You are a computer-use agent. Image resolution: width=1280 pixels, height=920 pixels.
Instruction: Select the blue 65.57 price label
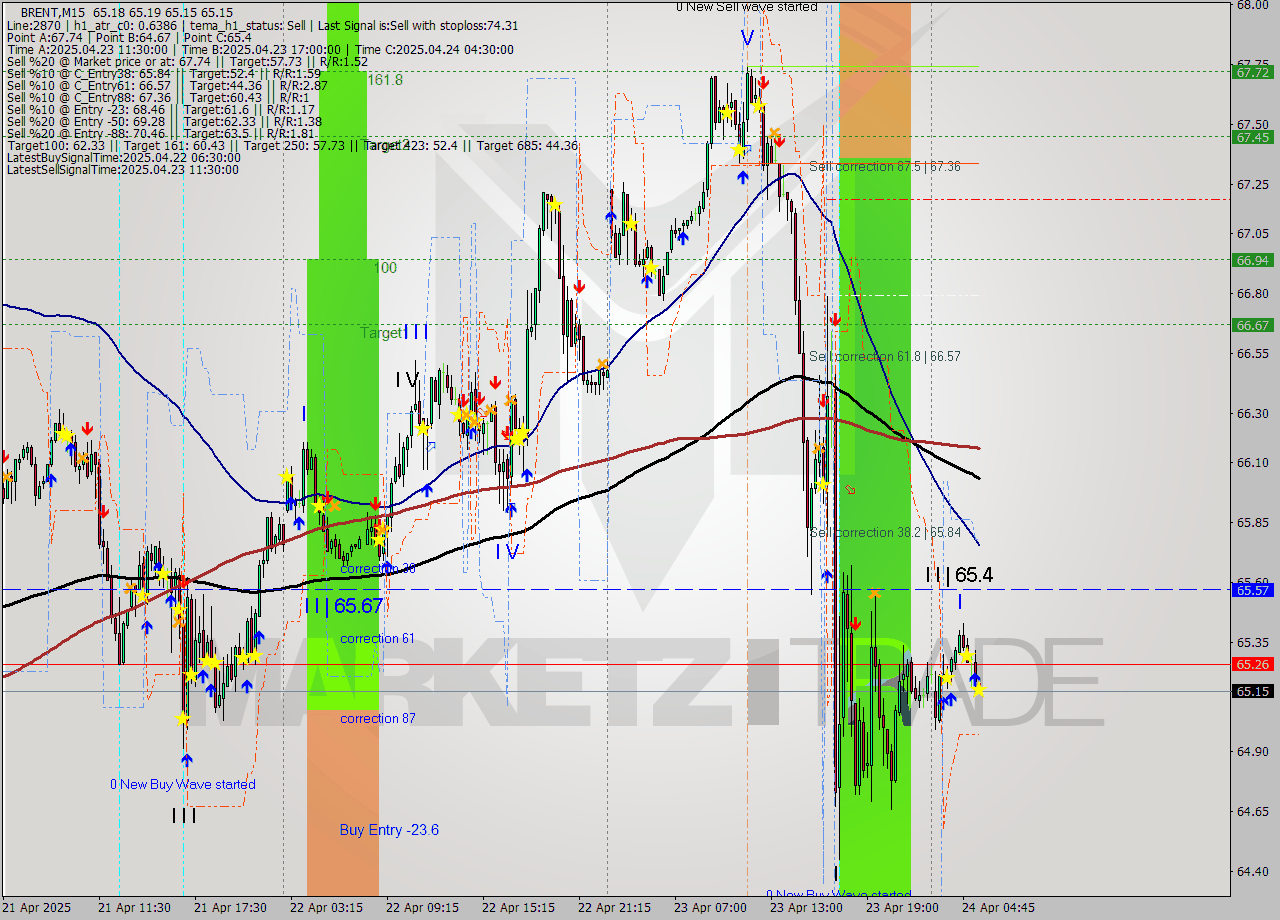[1252, 590]
